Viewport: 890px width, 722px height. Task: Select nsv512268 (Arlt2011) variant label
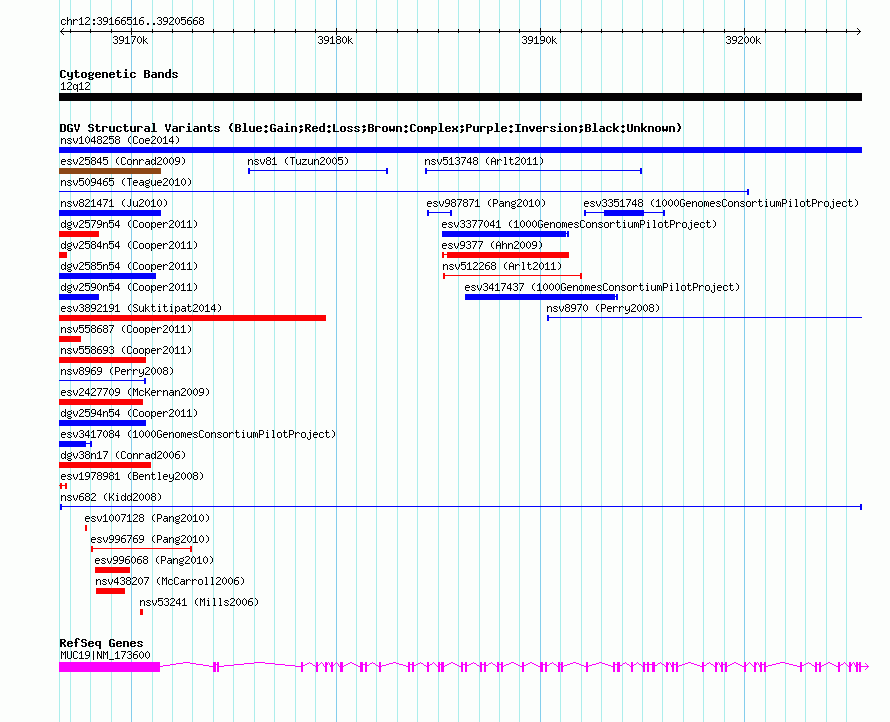(x=502, y=266)
